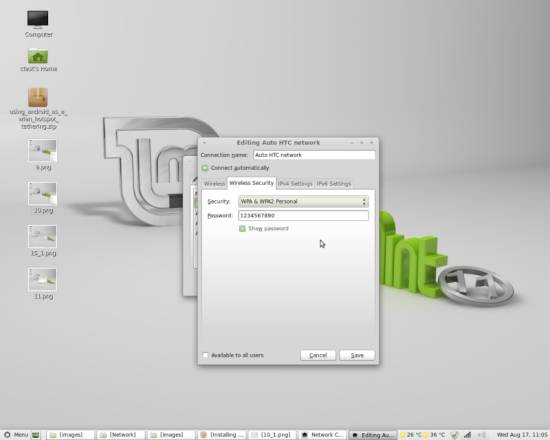Image resolution: width=550 pixels, height=440 pixels.
Task: Select the Wireless Security tab
Action: (x=251, y=183)
